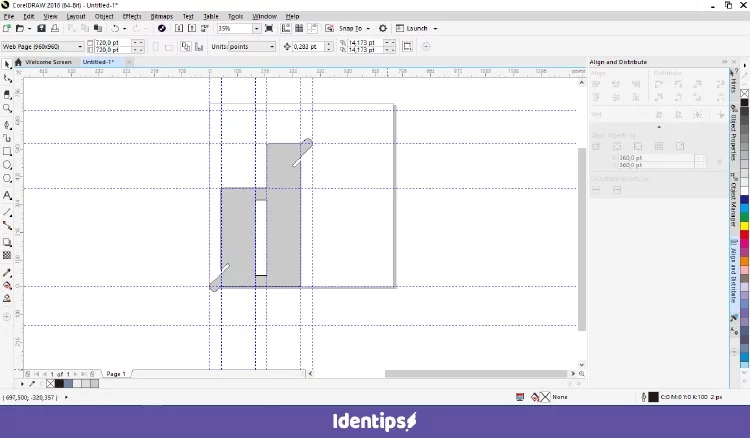Select the Rectangle tool
The width and height of the screenshot is (750, 438).
(x=7, y=152)
